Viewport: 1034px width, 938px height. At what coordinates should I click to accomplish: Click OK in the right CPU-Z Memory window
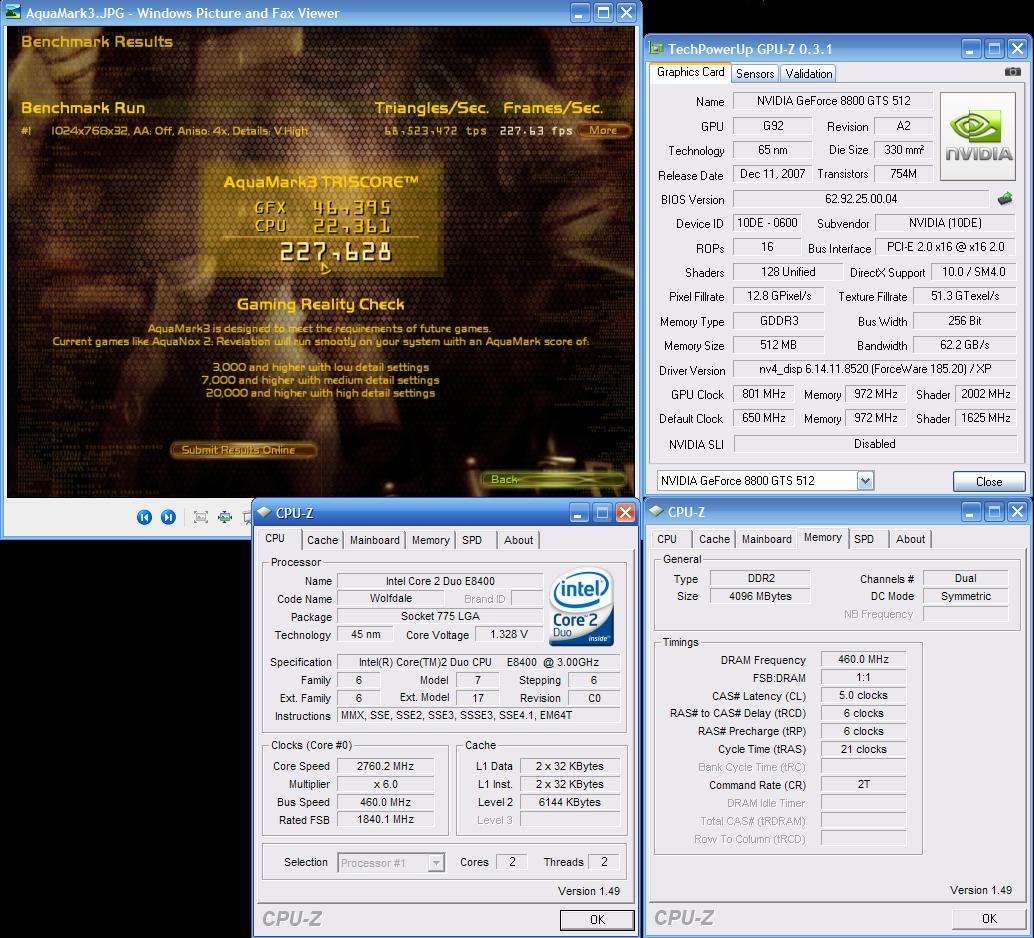pyautogui.click(x=989, y=918)
